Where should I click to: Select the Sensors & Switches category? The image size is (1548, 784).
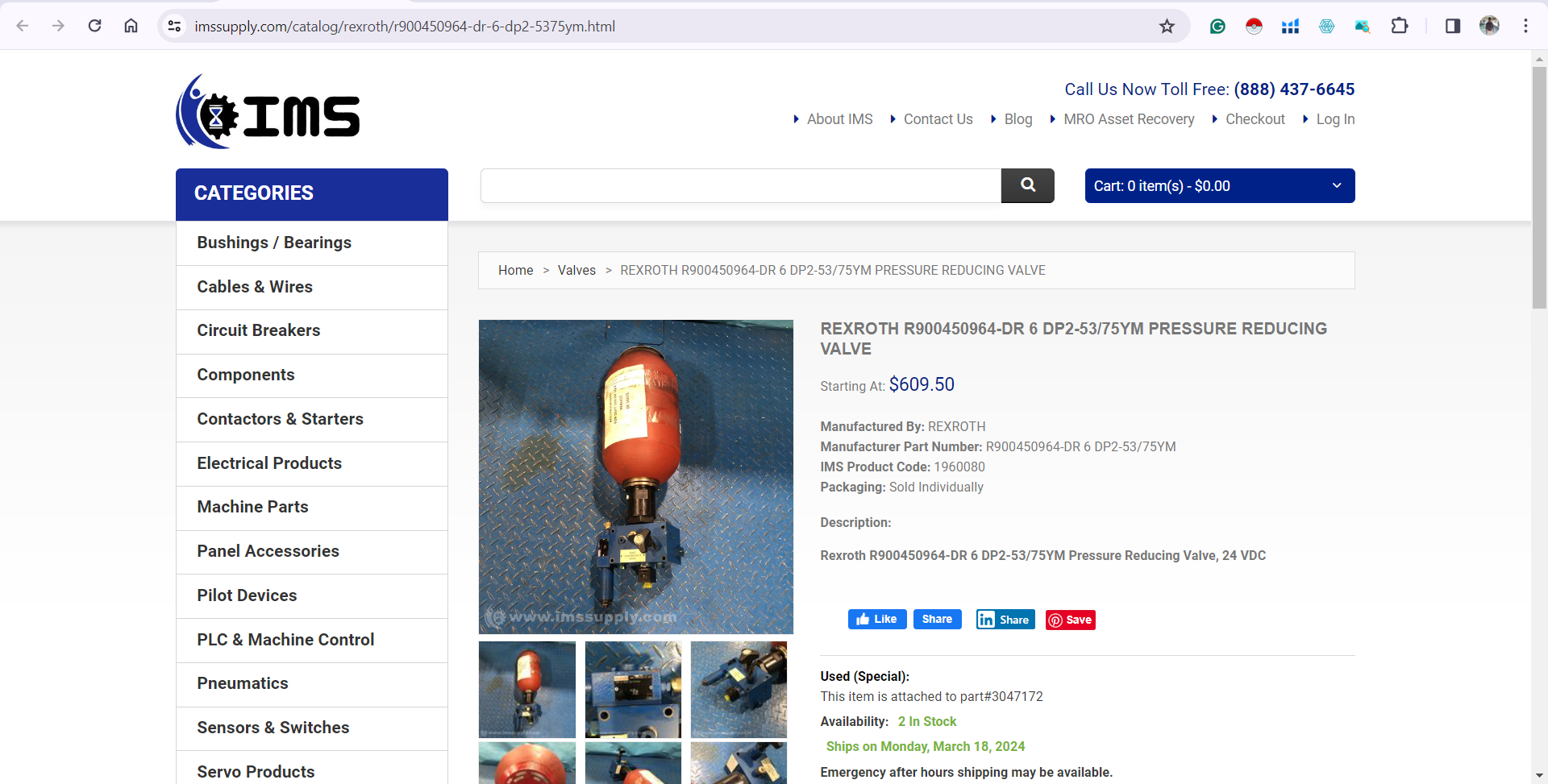point(312,728)
